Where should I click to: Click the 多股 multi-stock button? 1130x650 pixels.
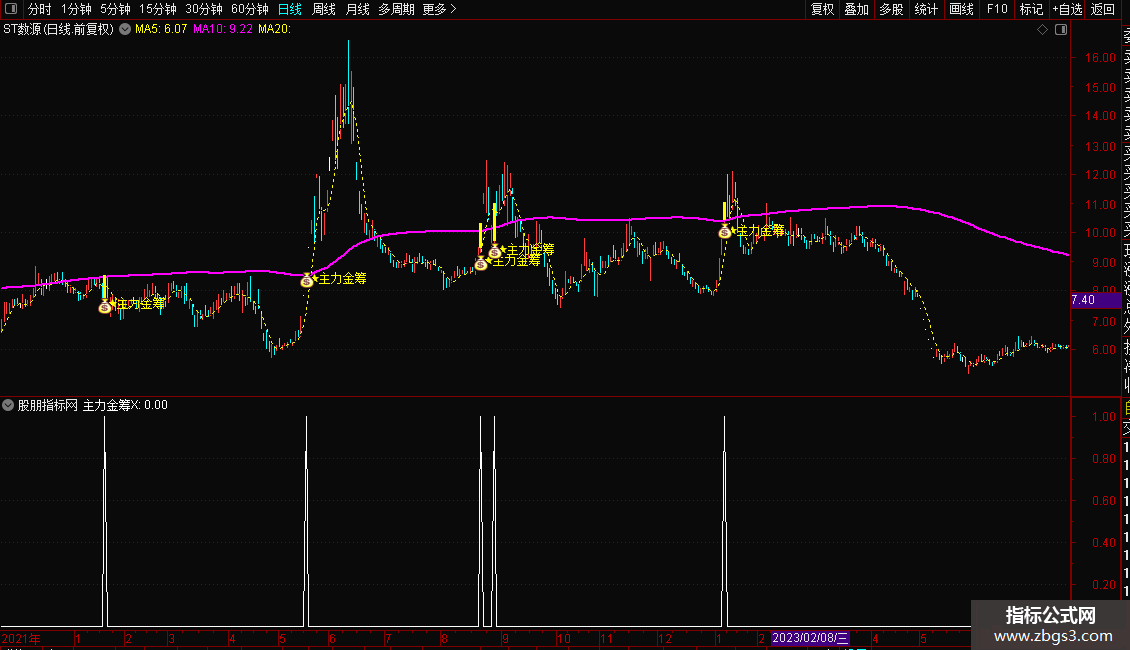tap(891, 9)
